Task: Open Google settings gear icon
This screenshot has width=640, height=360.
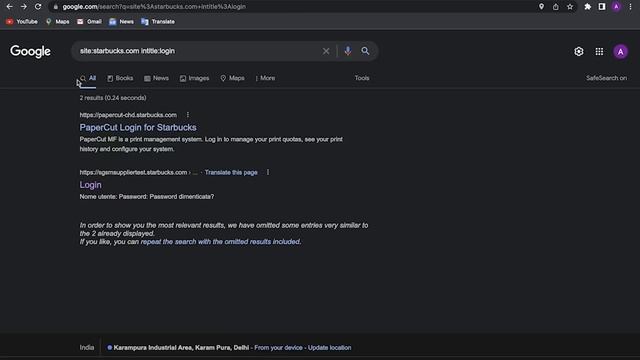Action: 579,51
